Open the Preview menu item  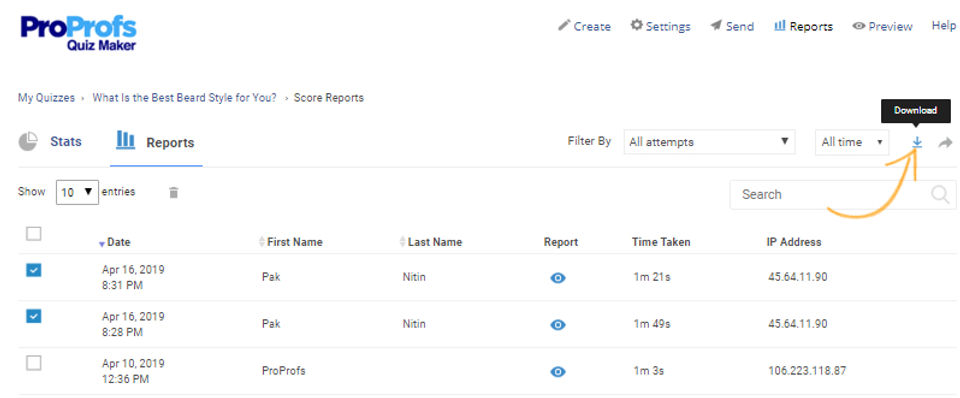pyautogui.click(x=882, y=26)
